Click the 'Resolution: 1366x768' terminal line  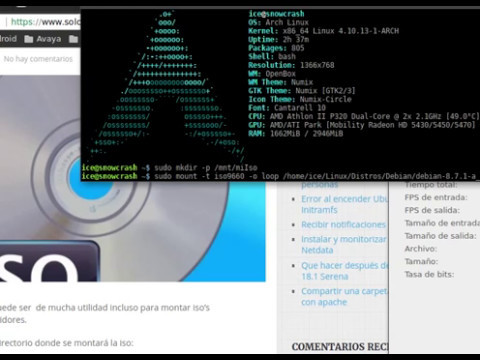point(291,65)
